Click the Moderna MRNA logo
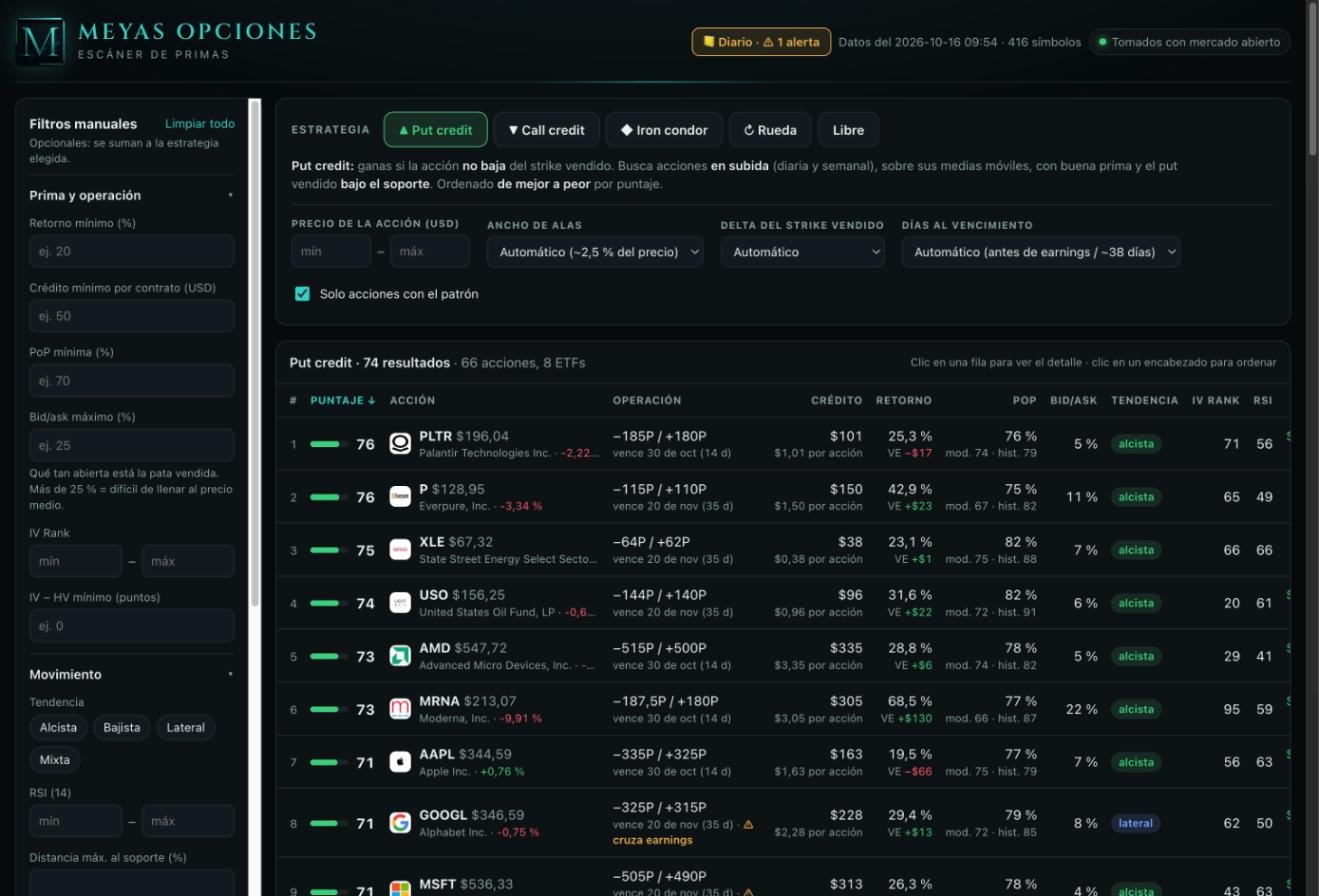This screenshot has height=896, width=1319. coord(400,709)
